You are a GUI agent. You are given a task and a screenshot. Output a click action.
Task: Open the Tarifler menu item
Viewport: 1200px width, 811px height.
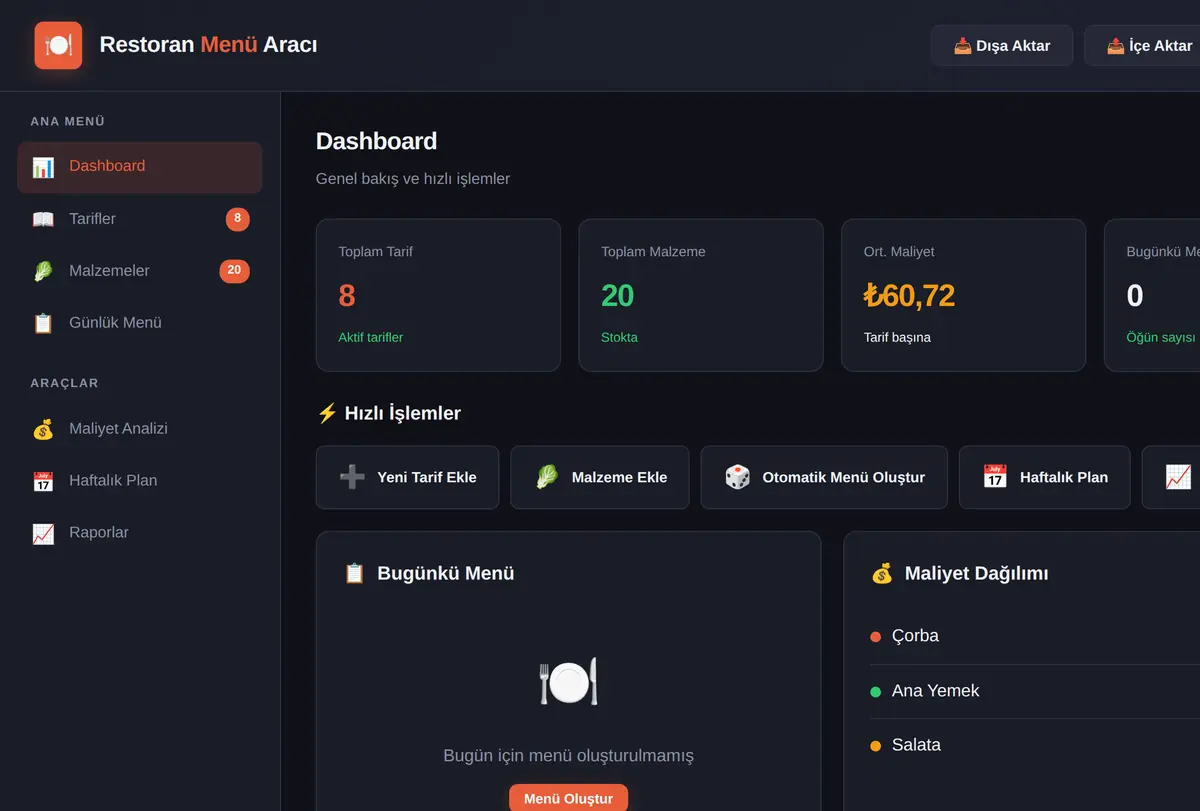tap(140, 219)
